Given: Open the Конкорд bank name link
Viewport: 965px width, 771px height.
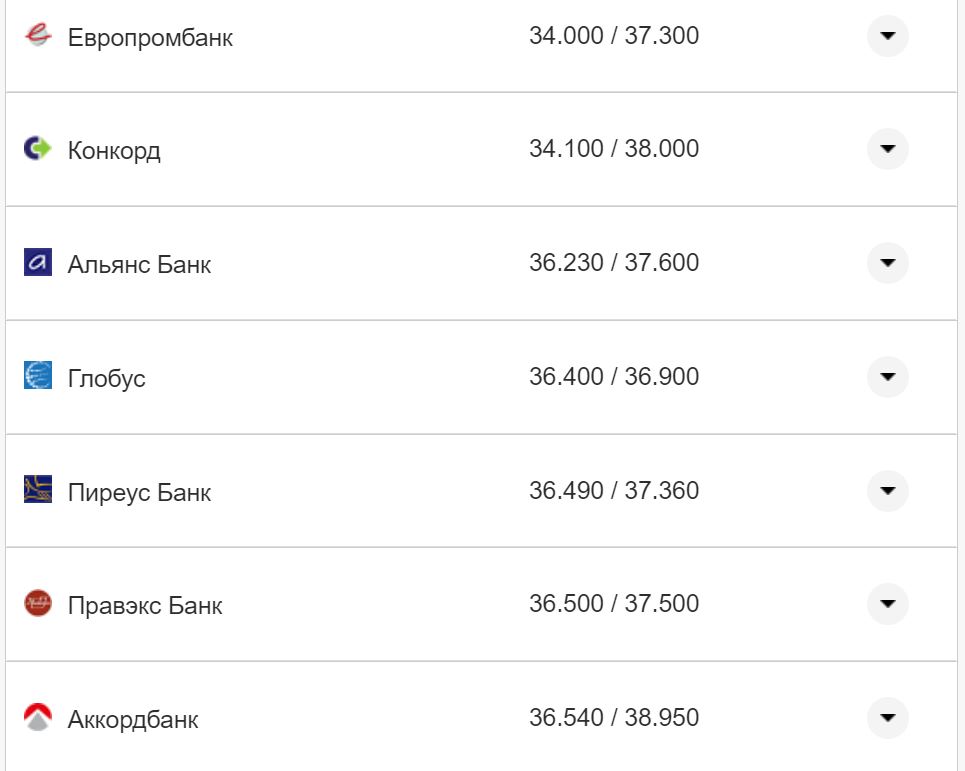Looking at the screenshot, I should 114,151.
